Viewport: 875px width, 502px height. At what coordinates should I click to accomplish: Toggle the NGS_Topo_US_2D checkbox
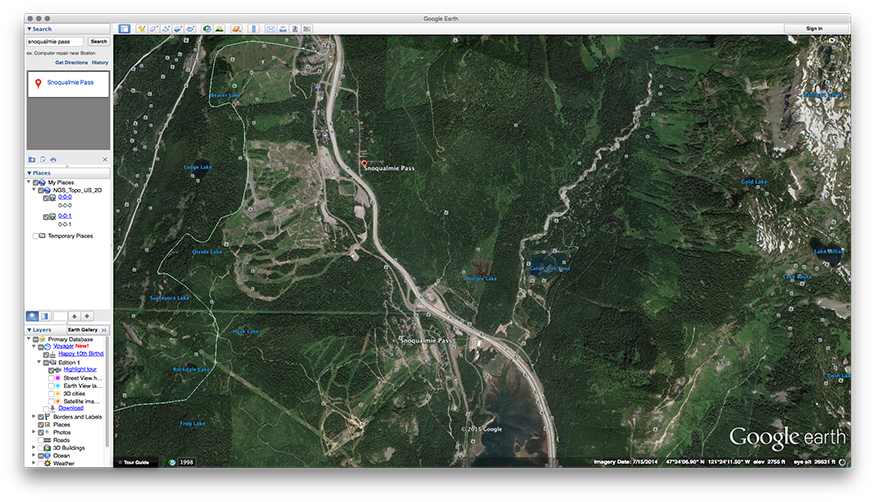click(x=41, y=190)
